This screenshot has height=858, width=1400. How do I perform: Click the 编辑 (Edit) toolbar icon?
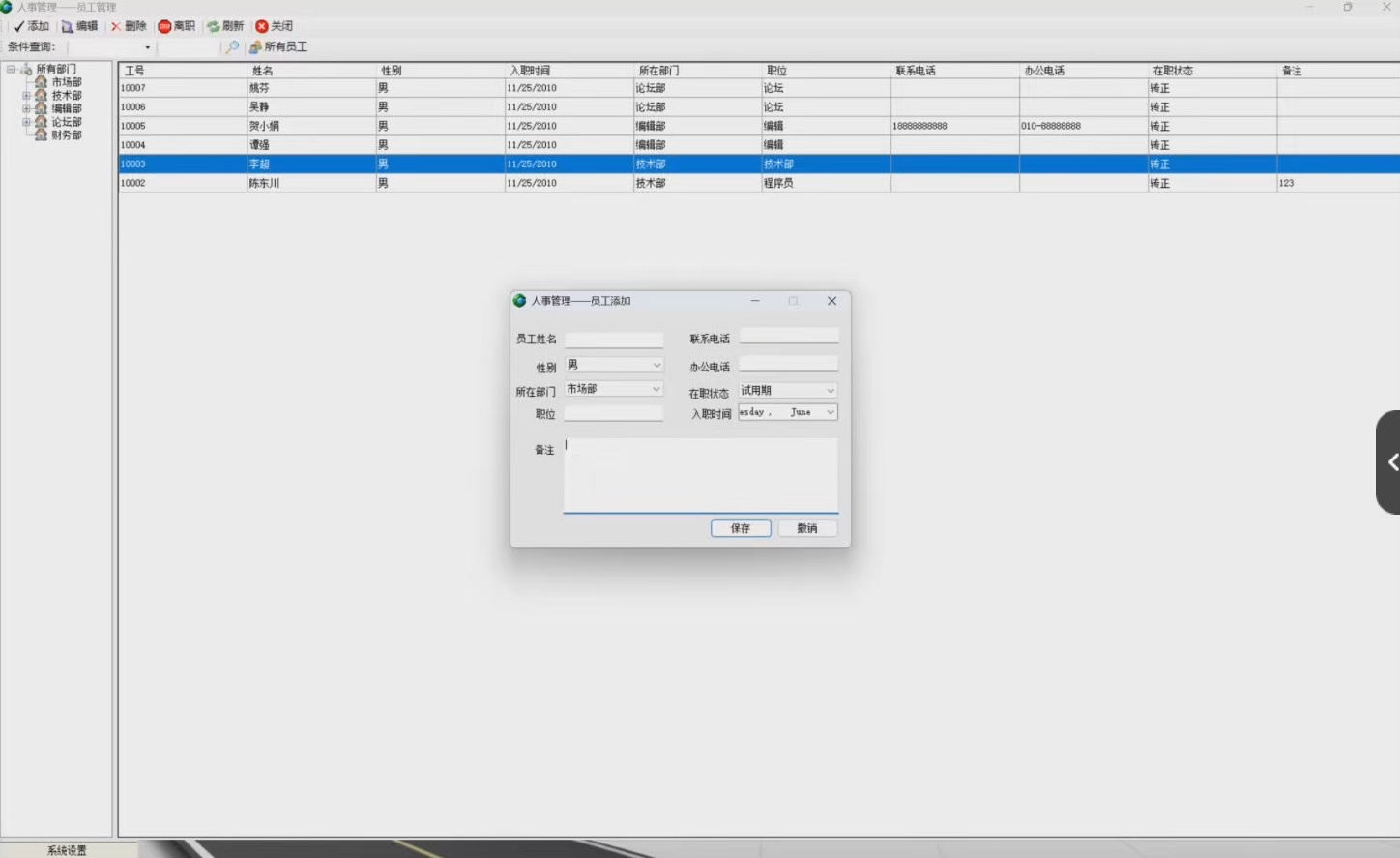tap(67, 26)
